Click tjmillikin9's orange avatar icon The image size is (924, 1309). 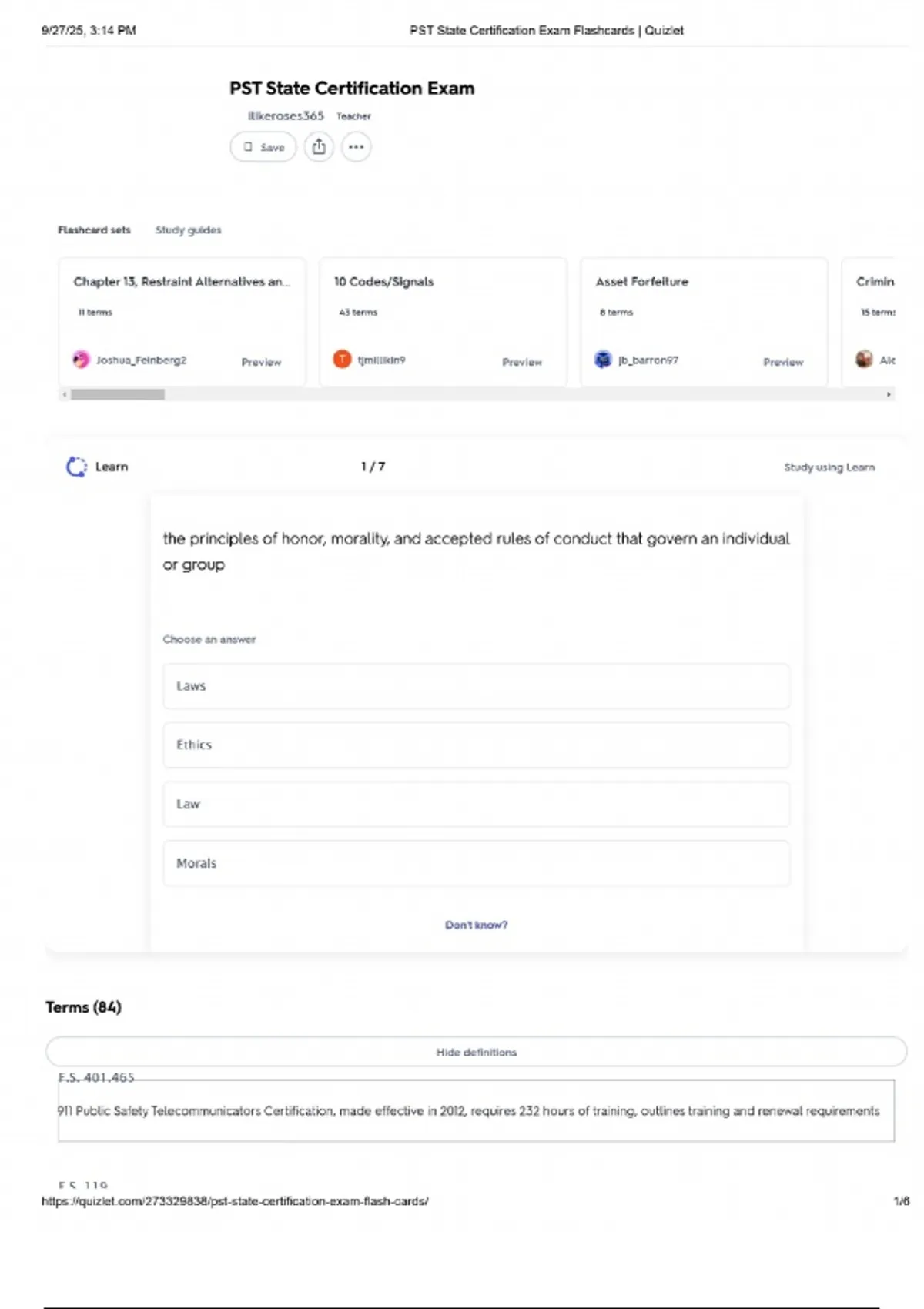[x=342, y=360]
